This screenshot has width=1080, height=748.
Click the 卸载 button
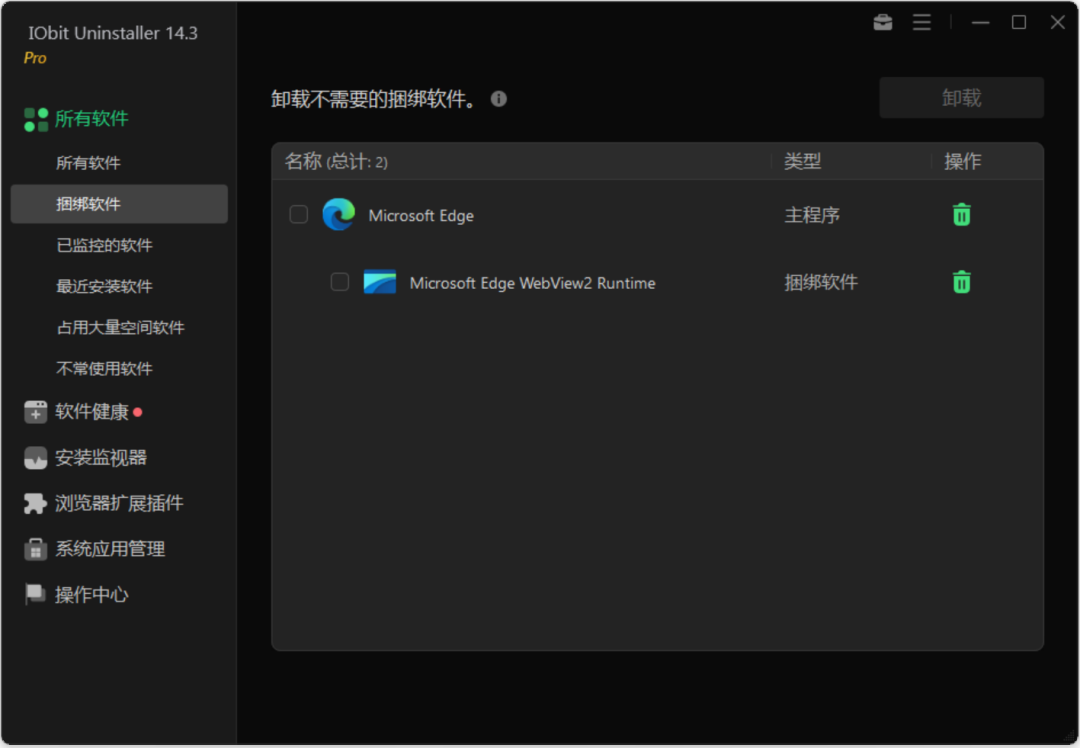pos(962,98)
